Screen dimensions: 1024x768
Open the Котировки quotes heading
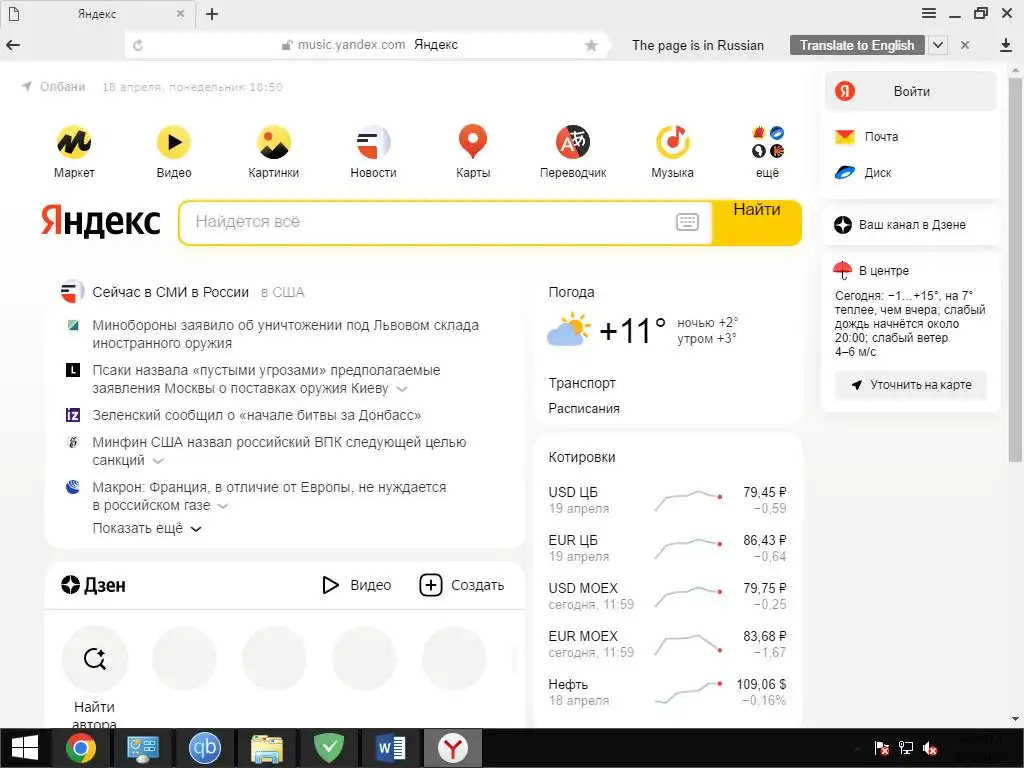[582, 457]
